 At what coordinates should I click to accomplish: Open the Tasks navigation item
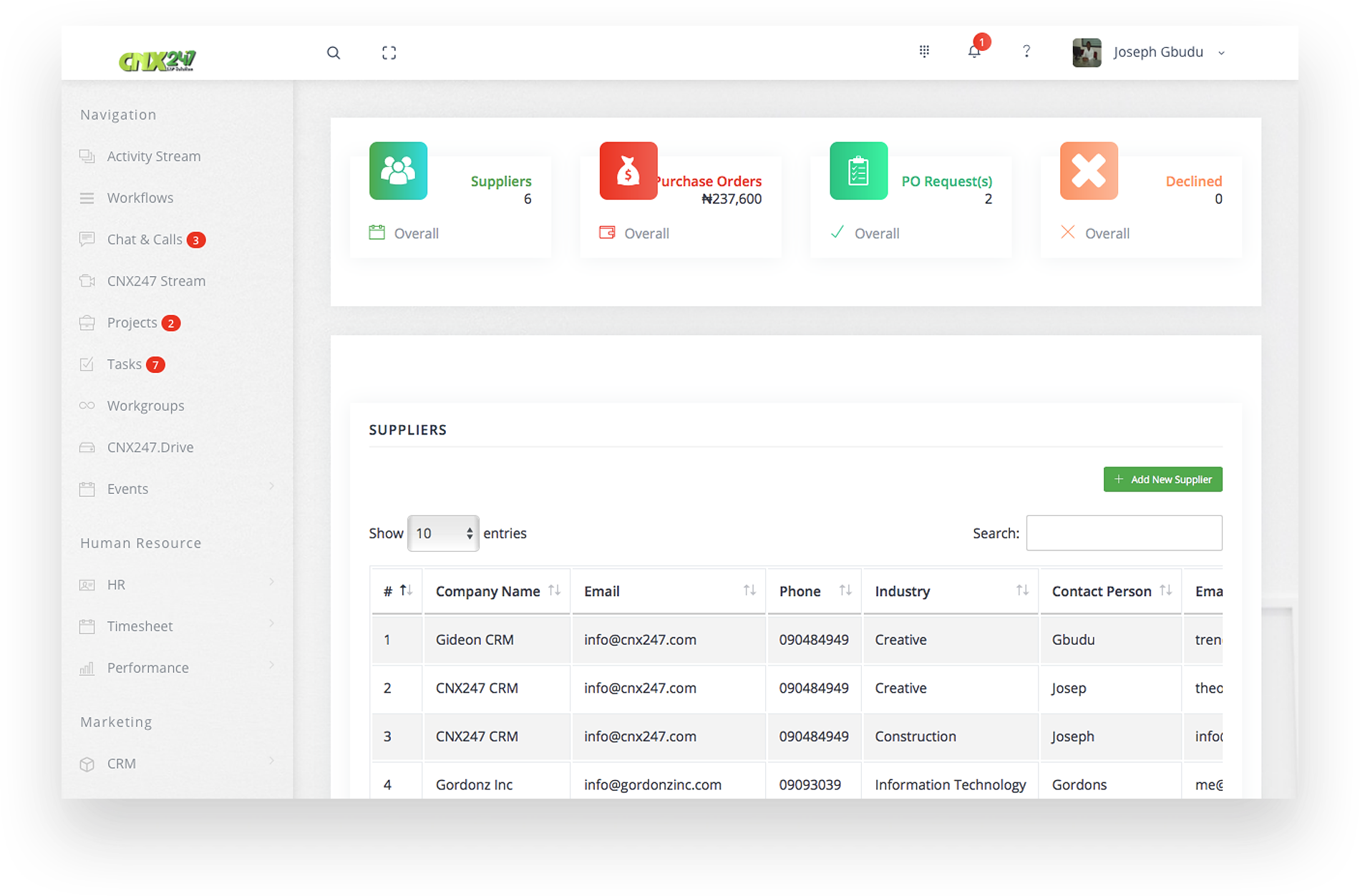coord(125,364)
